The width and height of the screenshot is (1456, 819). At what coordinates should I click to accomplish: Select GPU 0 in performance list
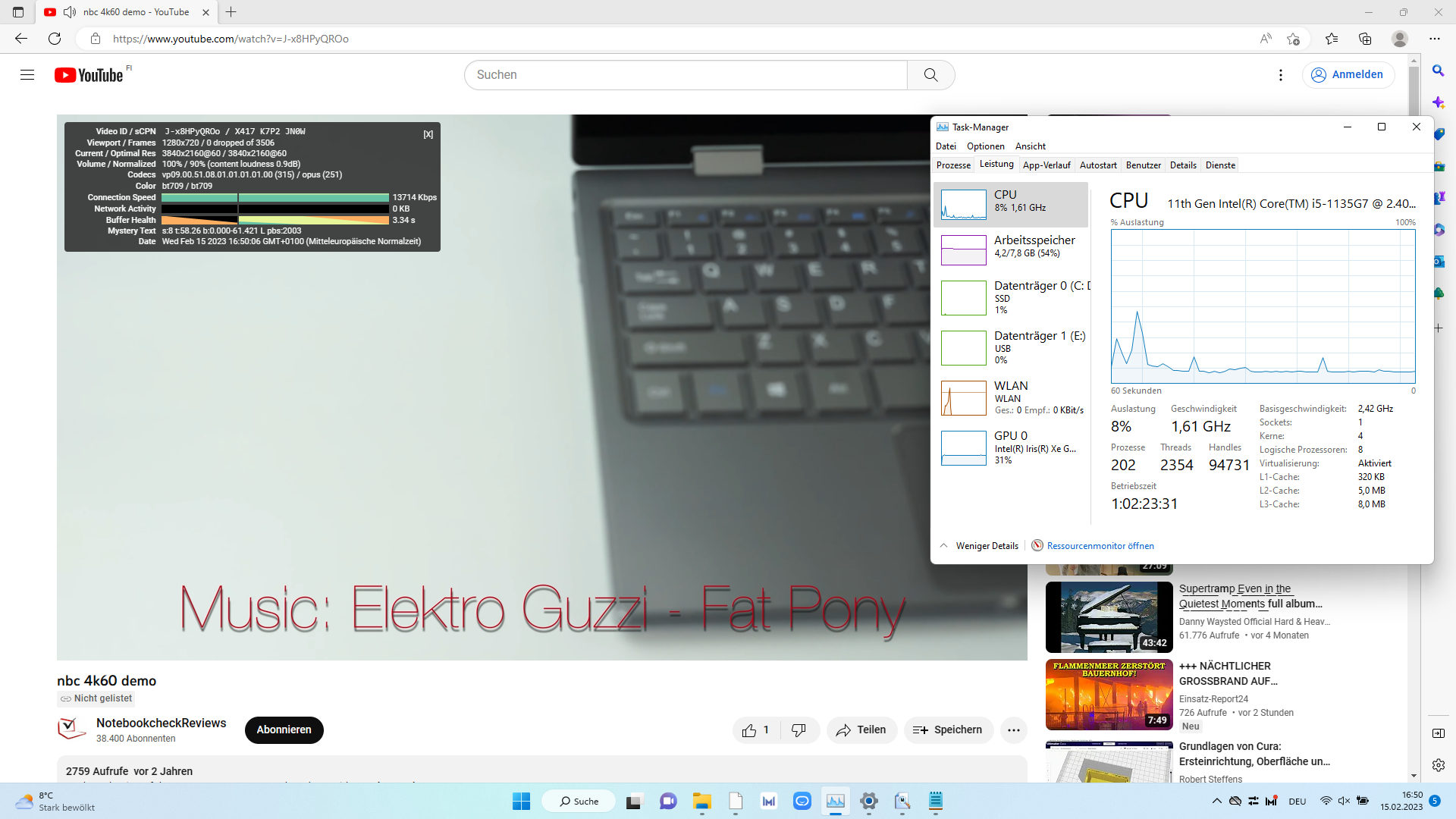pyautogui.click(x=1012, y=447)
